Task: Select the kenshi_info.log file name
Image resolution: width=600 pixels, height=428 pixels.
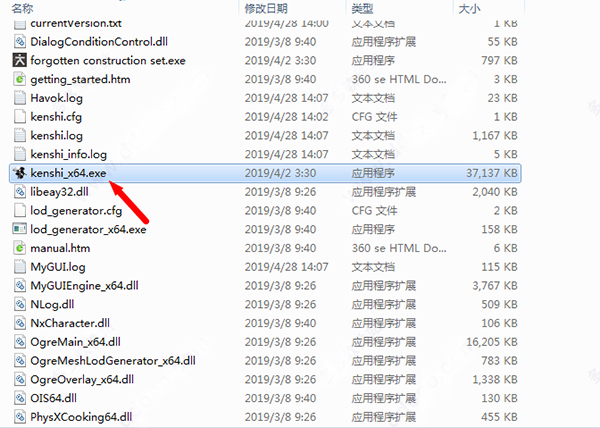Action: [x=68, y=154]
